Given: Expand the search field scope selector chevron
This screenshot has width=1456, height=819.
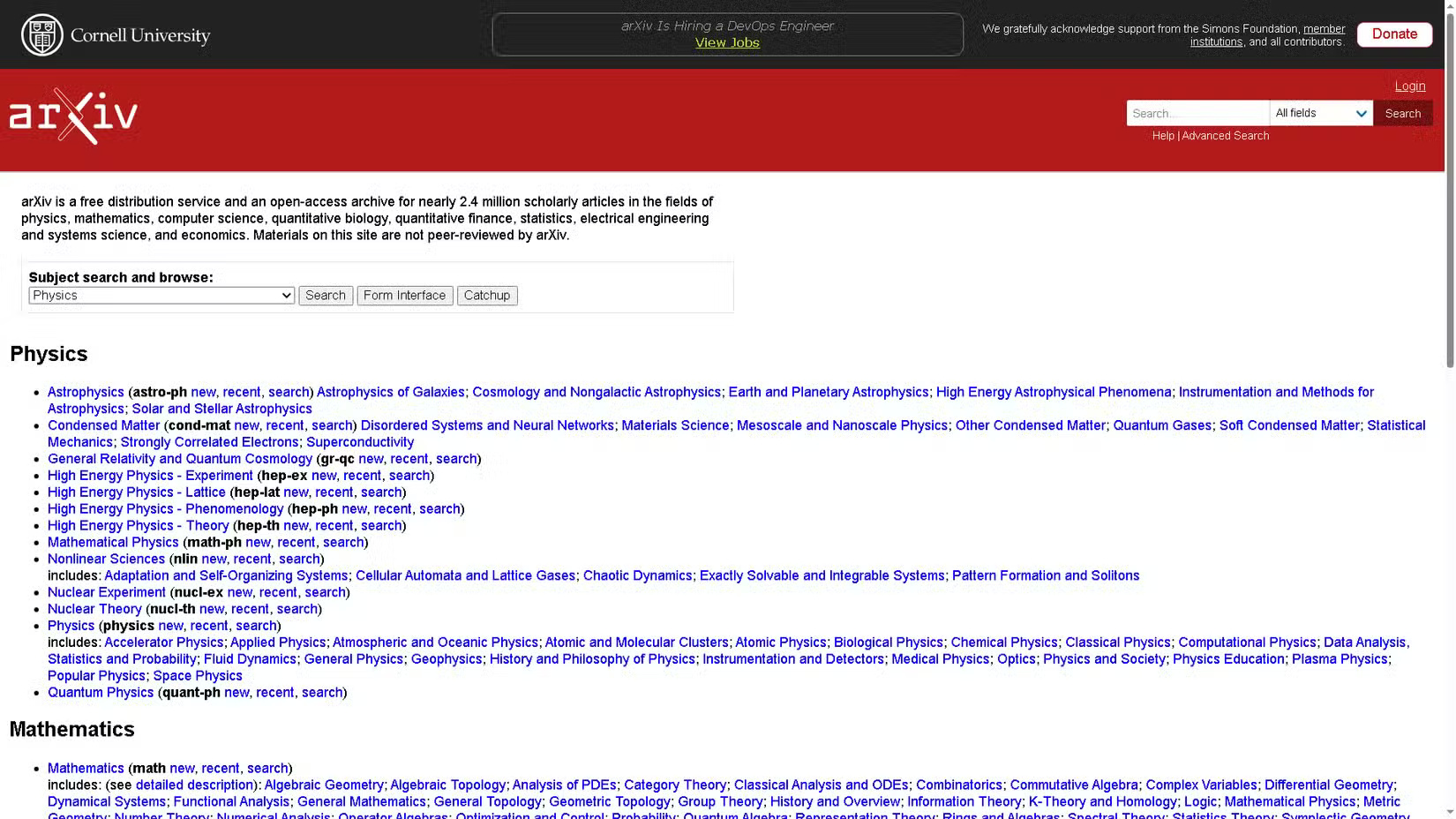Looking at the screenshot, I should 1361,113.
